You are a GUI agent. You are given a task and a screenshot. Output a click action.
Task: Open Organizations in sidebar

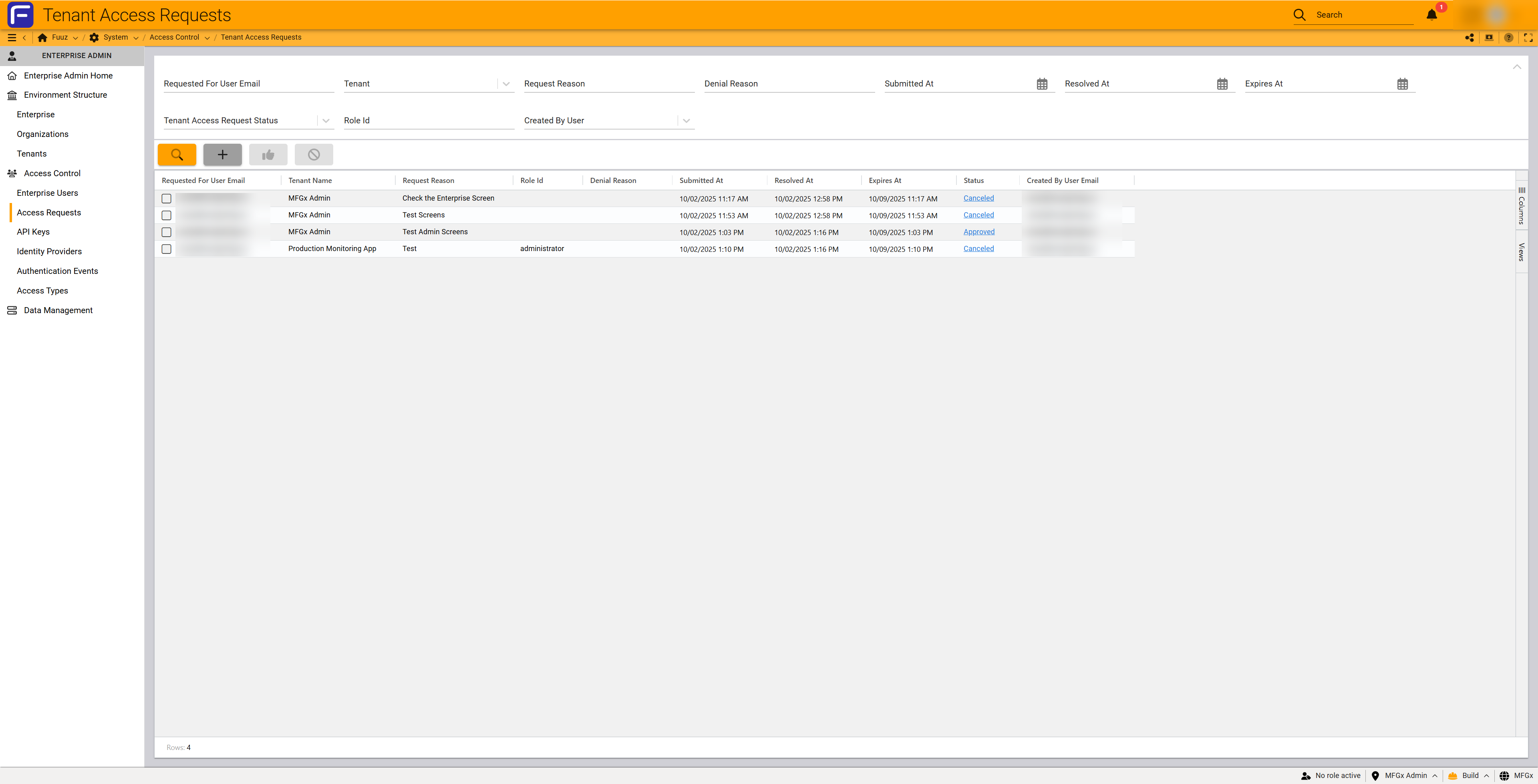pos(42,135)
